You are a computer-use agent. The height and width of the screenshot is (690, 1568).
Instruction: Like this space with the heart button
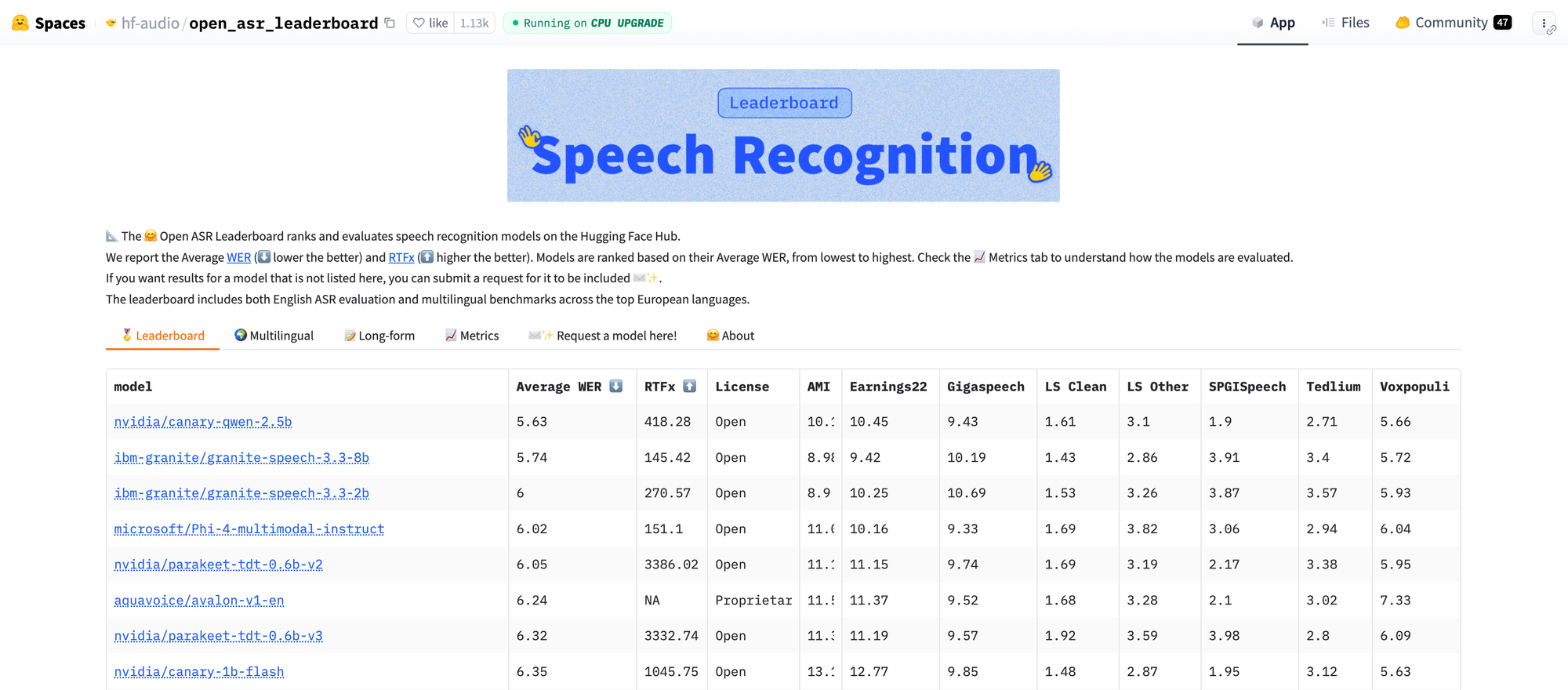point(430,23)
